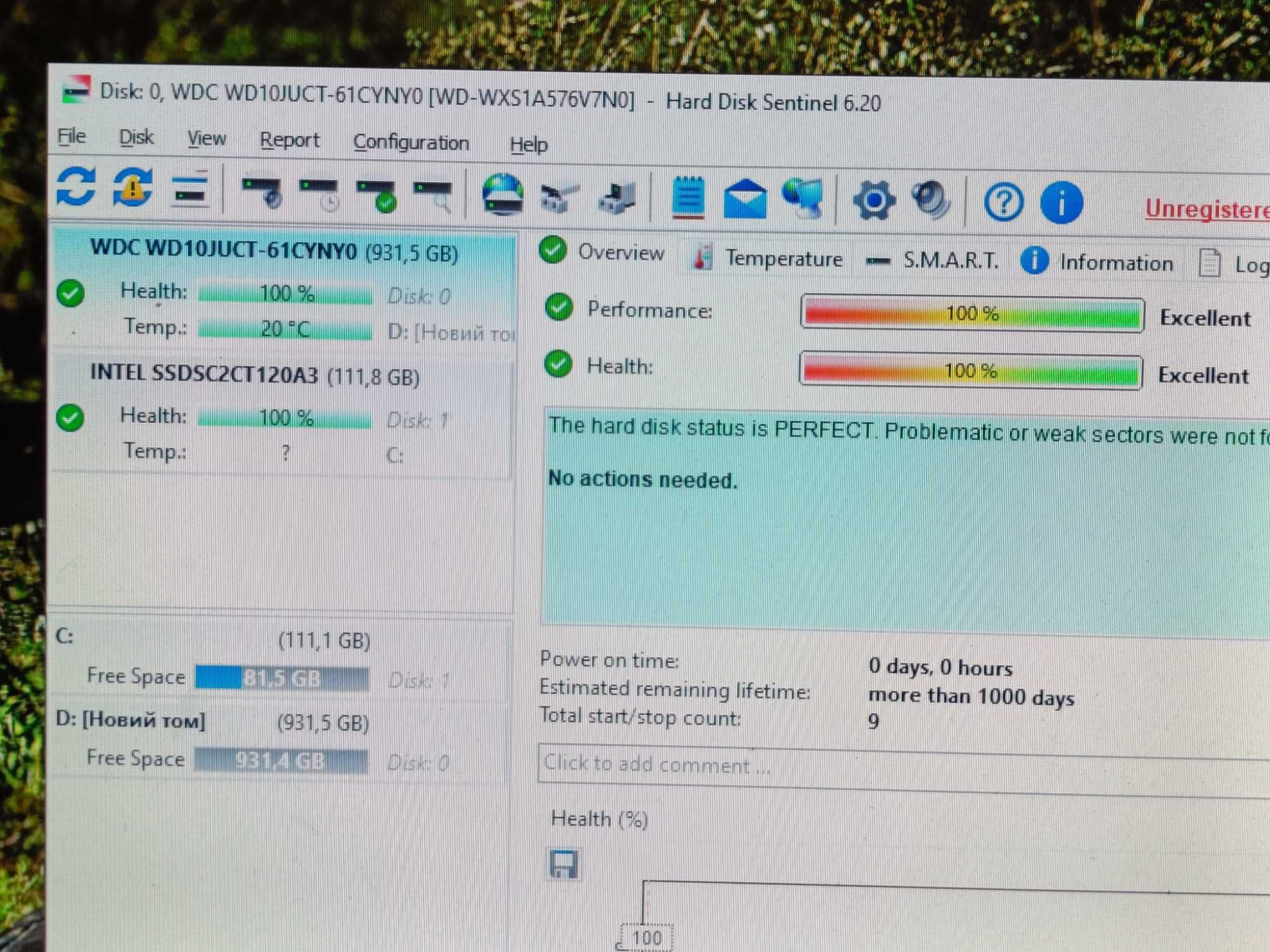
Task: Click the globe with monitor toolbar icon
Action: (x=803, y=199)
